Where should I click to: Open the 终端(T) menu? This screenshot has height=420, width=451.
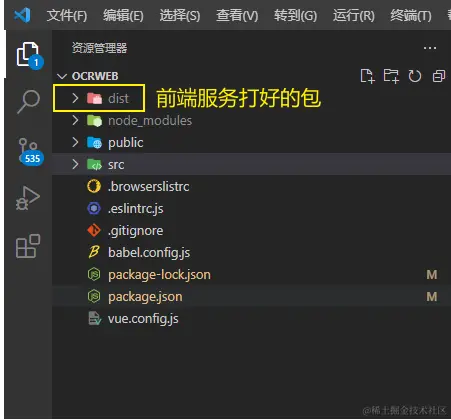pos(411,15)
